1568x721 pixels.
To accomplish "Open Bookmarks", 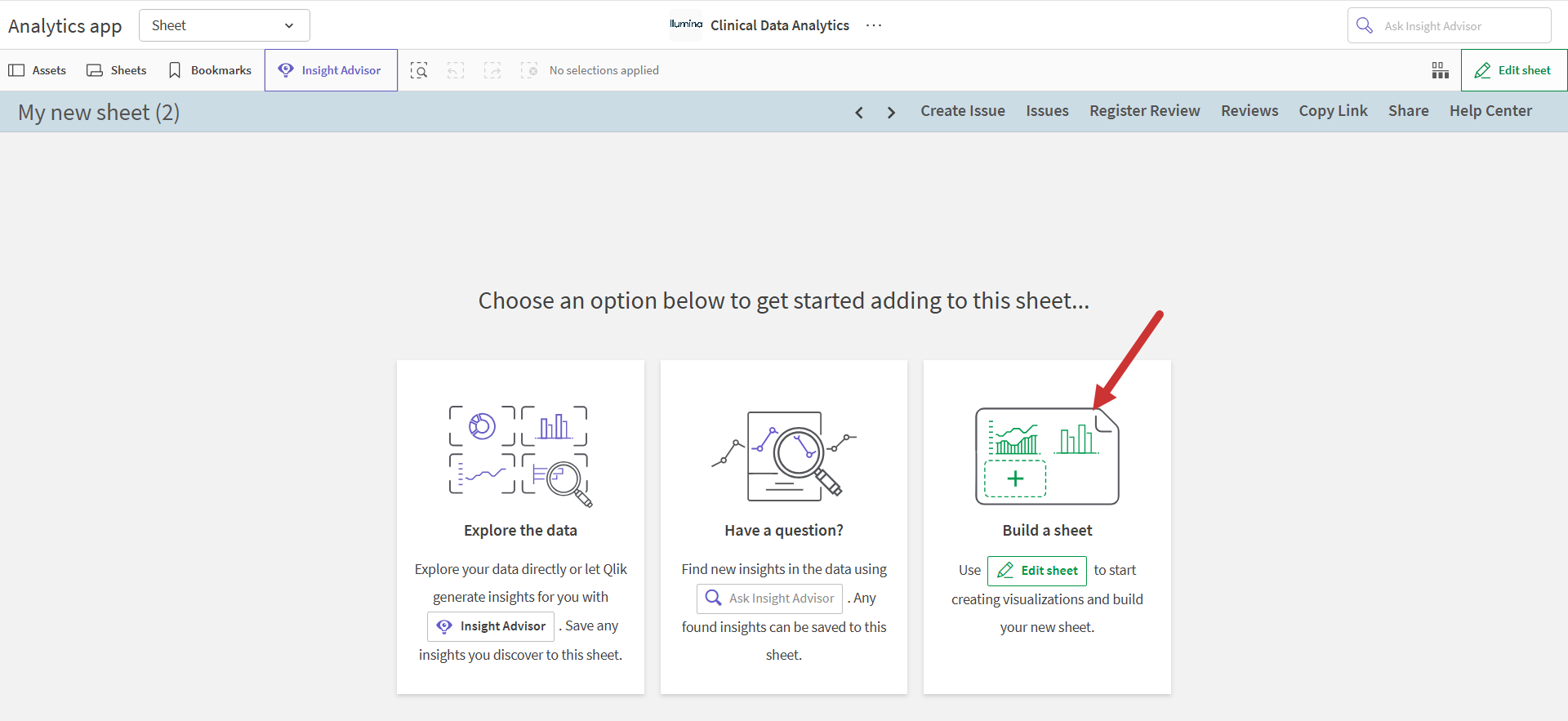I will [210, 70].
